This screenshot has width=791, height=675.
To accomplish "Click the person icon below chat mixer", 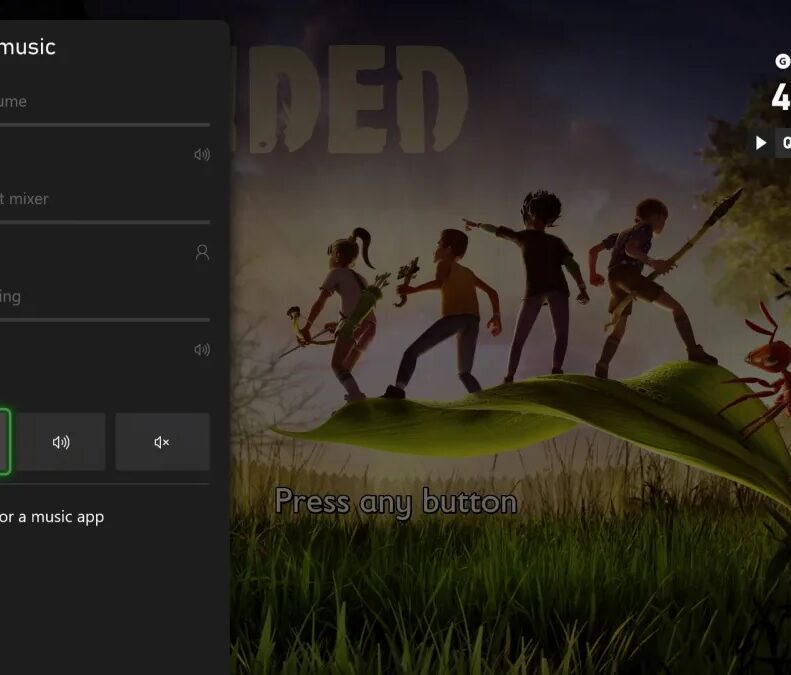I will 202,252.
